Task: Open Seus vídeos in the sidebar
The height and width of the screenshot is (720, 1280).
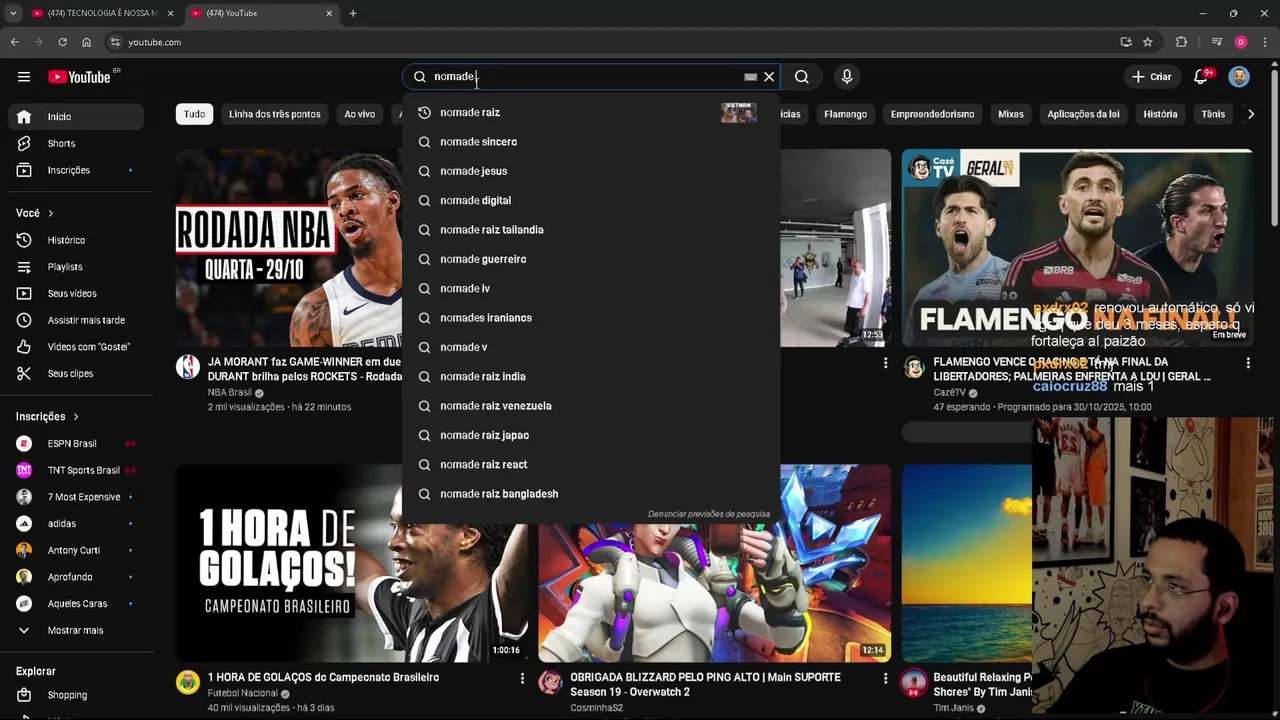Action: pyautogui.click(x=76, y=294)
